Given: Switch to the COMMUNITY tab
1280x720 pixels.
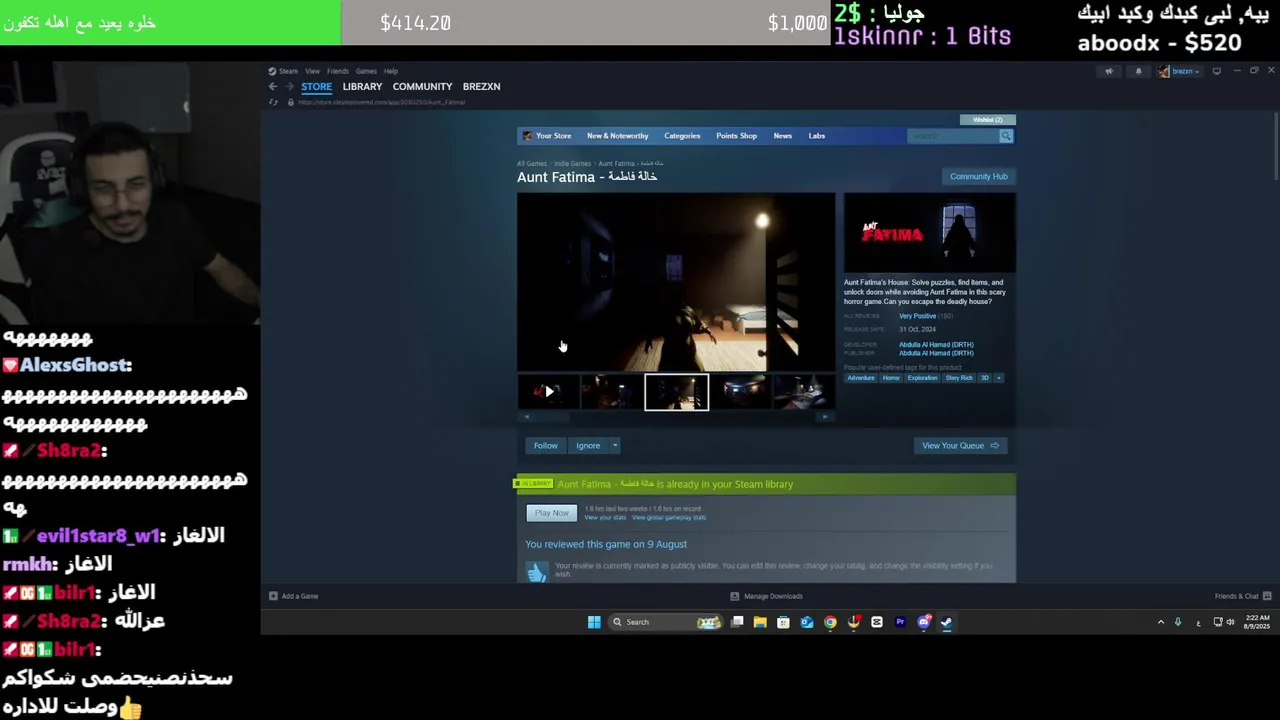Looking at the screenshot, I should tap(422, 87).
